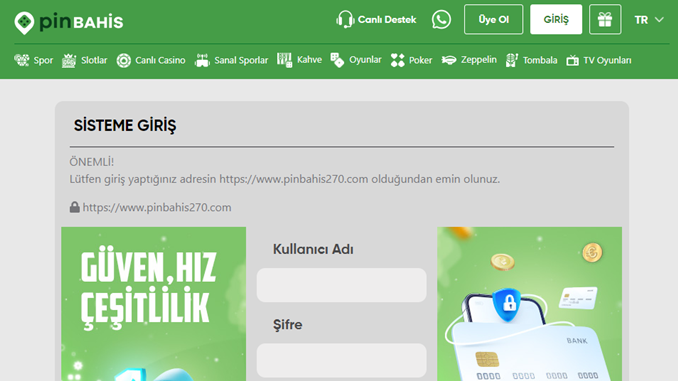Click the Üye Ol button
The image size is (678, 381).
[x=493, y=19]
